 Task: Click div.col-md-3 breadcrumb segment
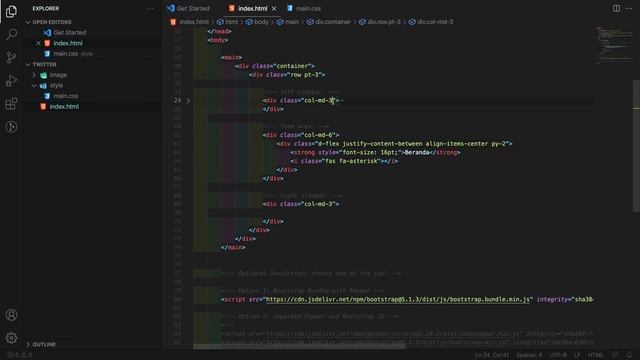click(435, 22)
